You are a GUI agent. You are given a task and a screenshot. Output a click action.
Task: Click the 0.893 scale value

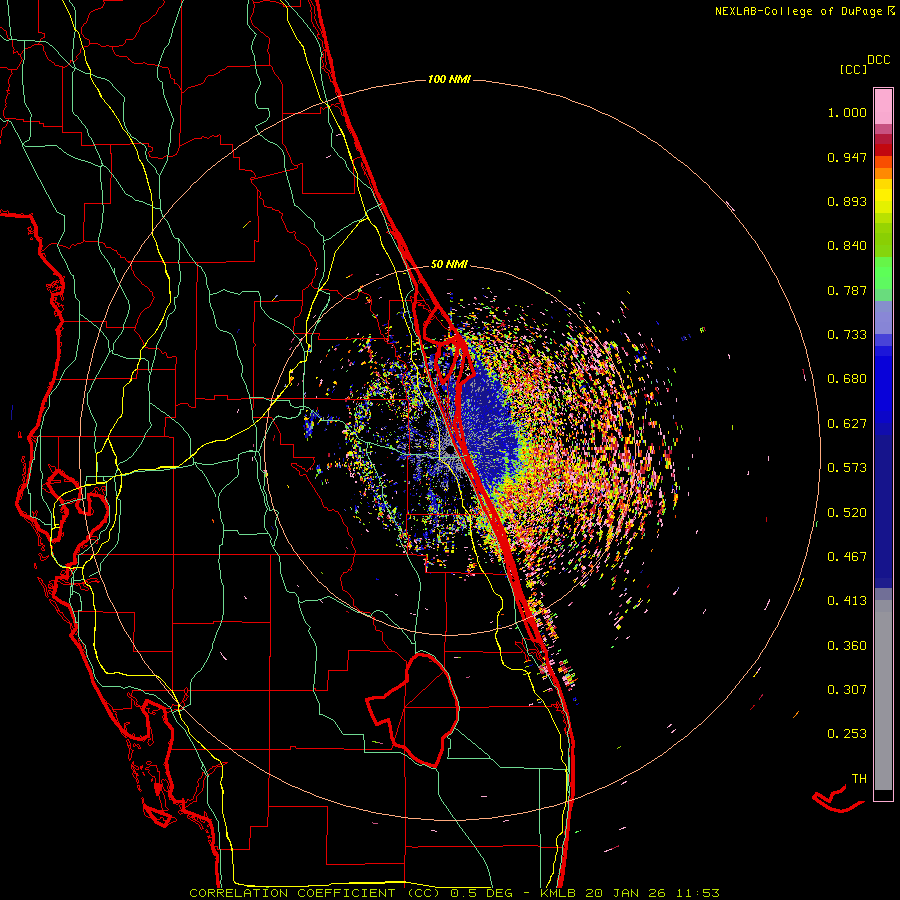pyautogui.click(x=847, y=201)
